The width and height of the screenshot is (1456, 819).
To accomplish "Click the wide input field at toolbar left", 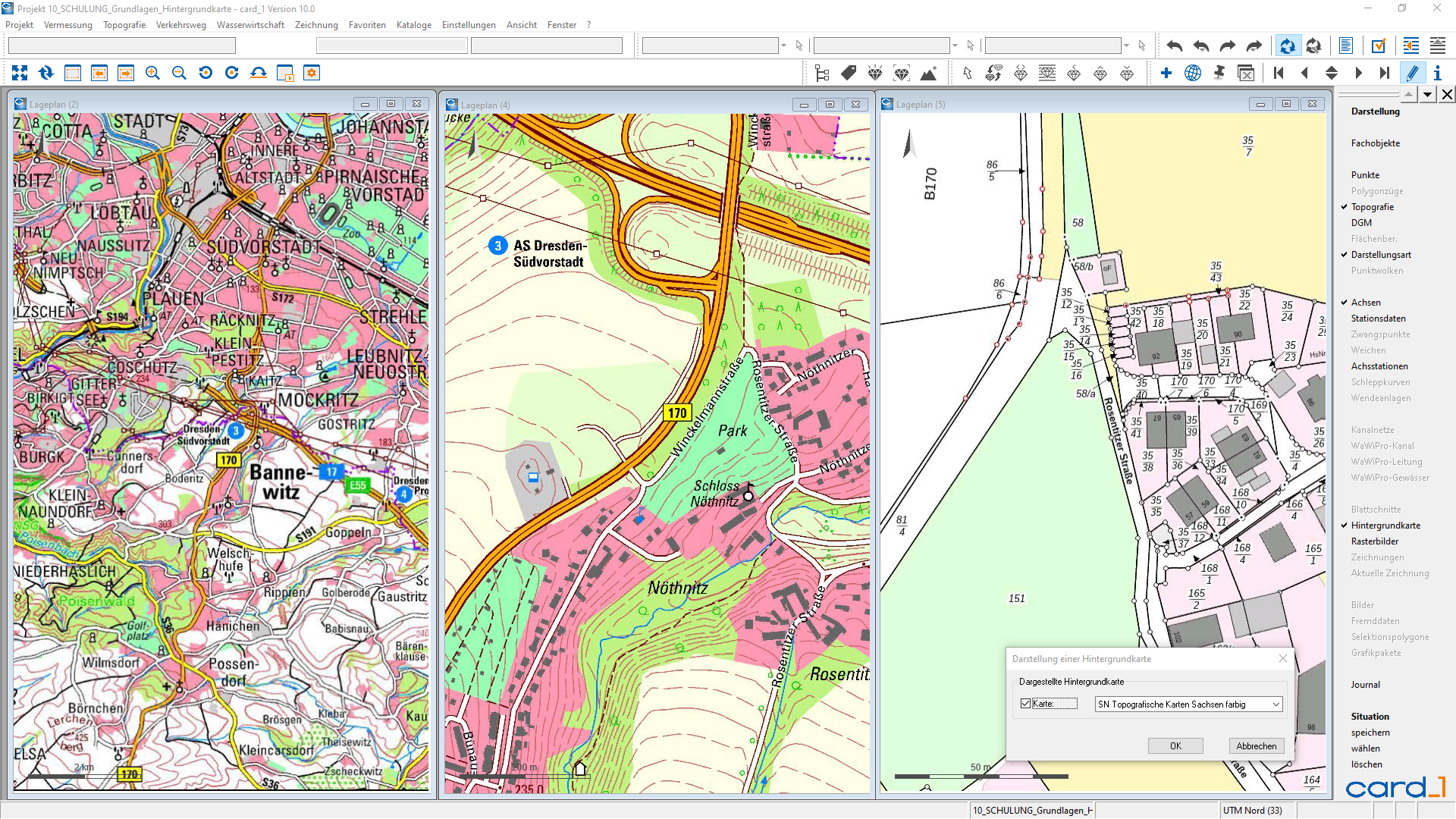I will pyautogui.click(x=122, y=46).
